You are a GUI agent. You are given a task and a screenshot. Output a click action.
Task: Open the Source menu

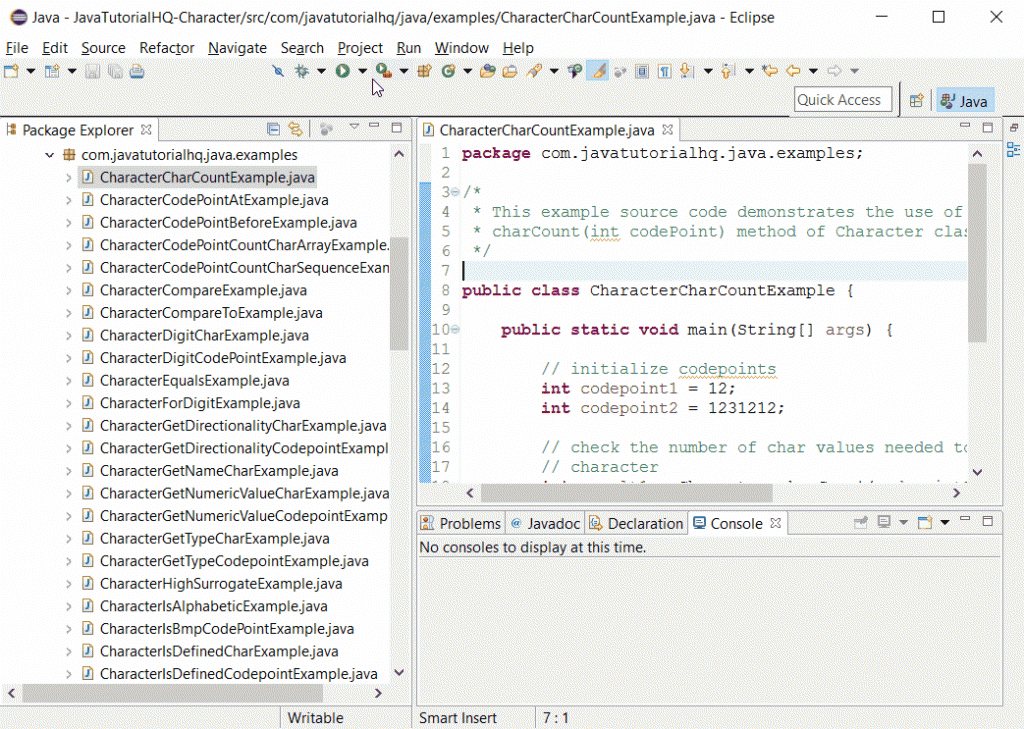[x=103, y=48]
